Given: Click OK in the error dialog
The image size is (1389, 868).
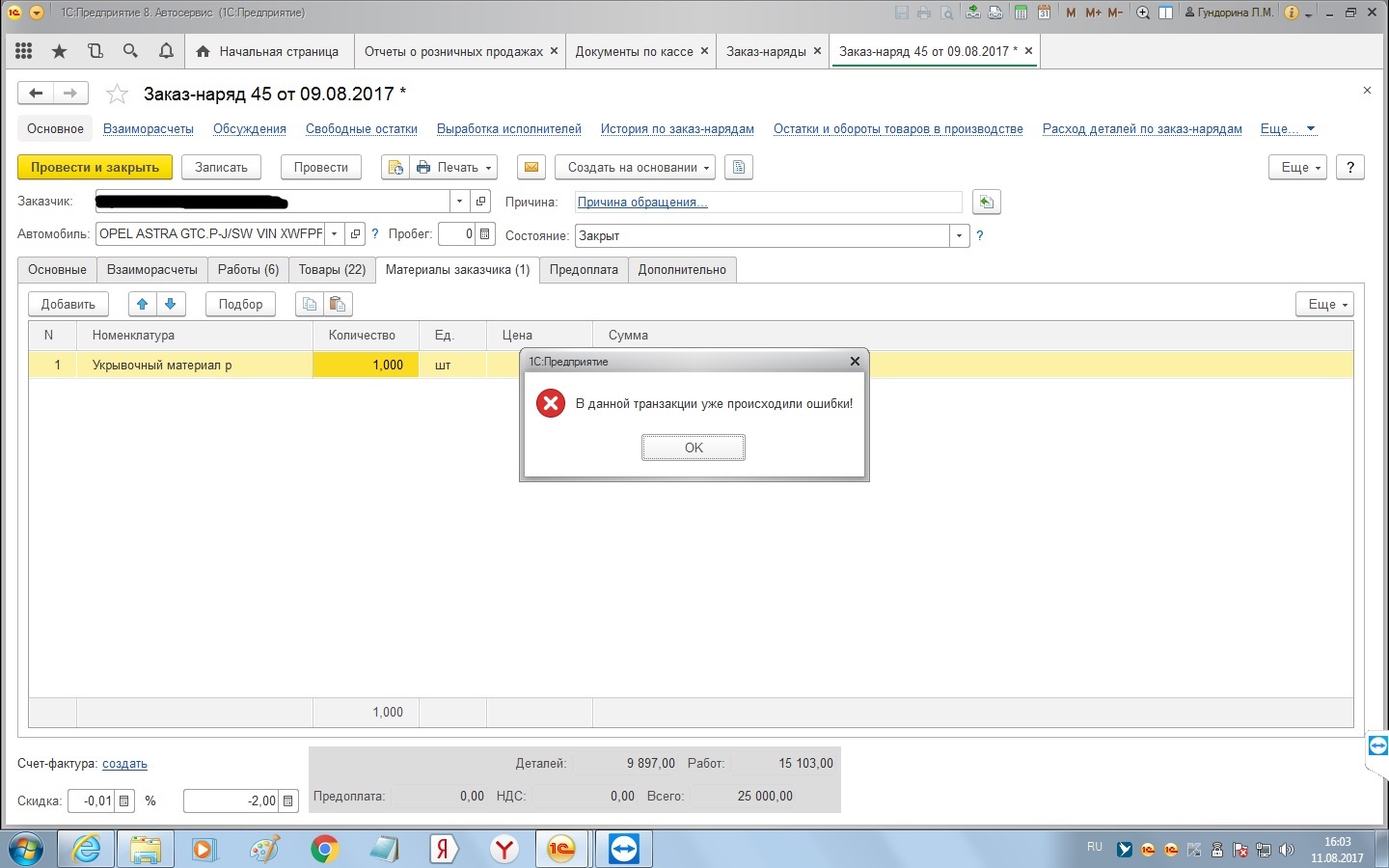Looking at the screenshot, I should coord(694,448).
